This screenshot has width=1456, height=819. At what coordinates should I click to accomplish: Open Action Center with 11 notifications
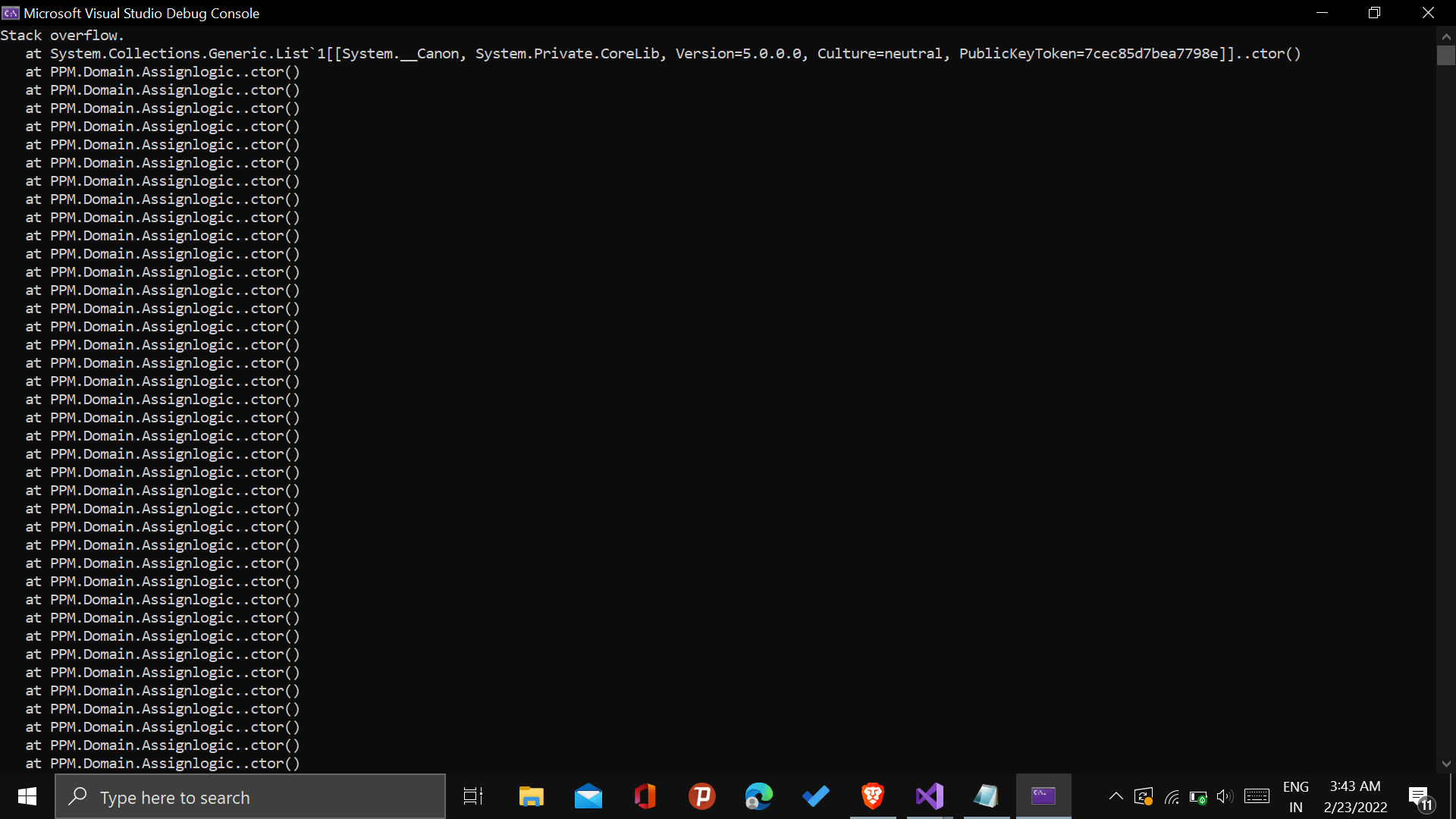click(1420, 797)
